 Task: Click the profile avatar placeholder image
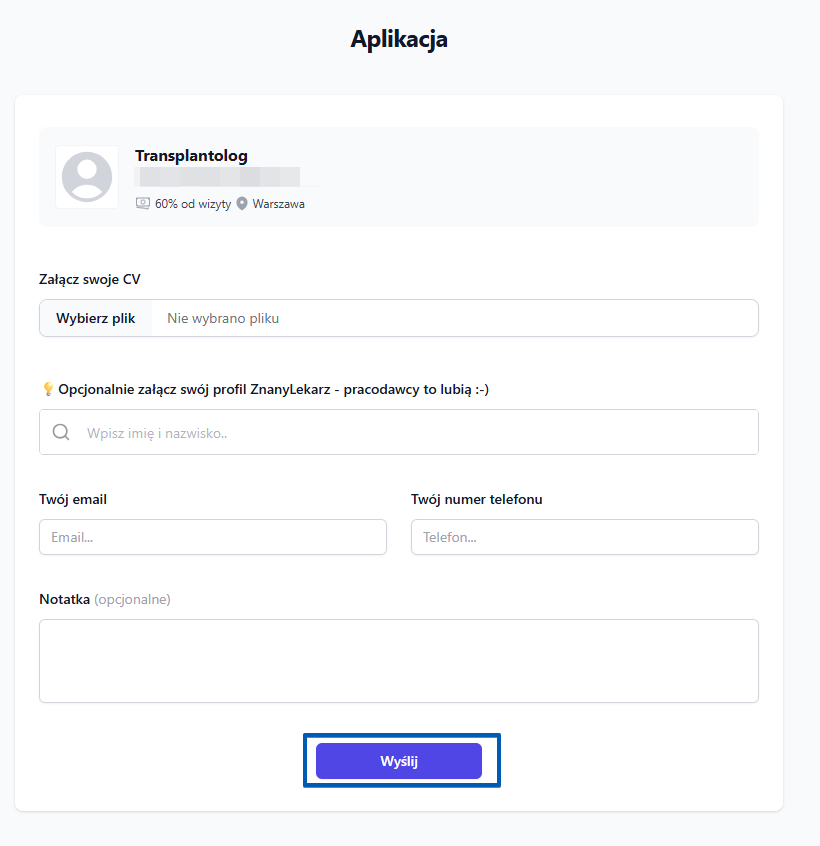coord(86,177)
